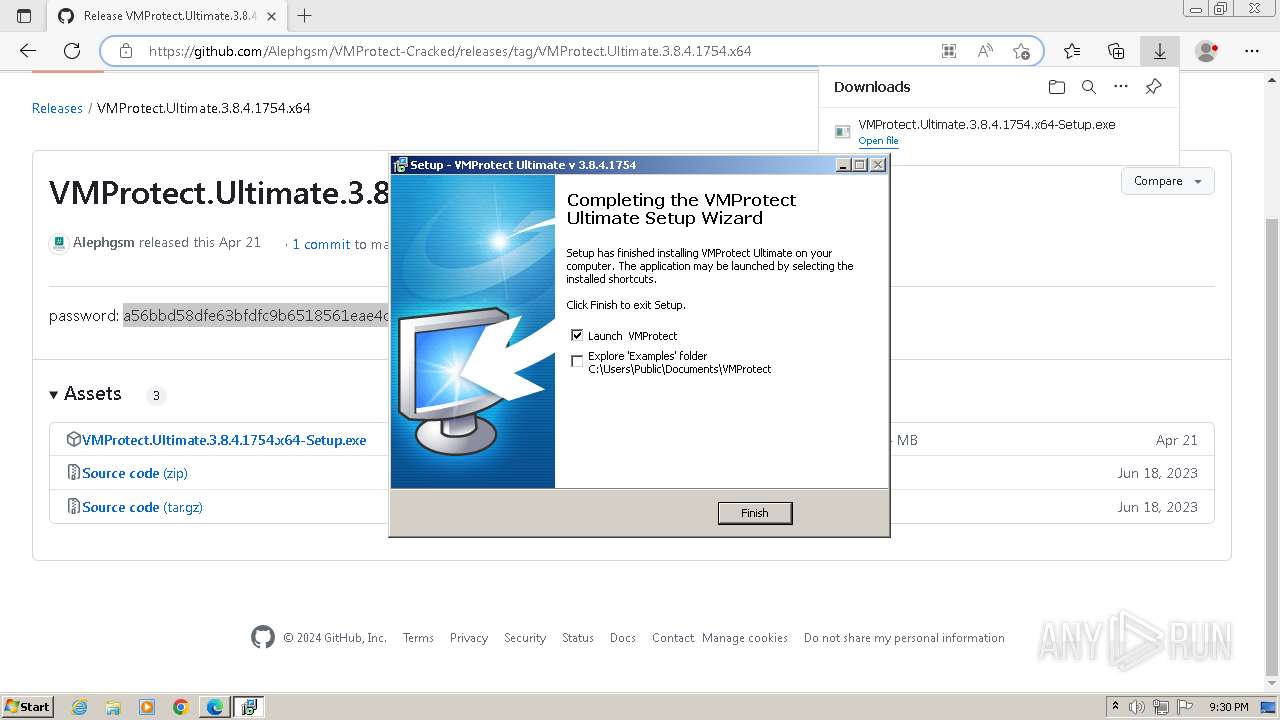This screenshot has width=1280, height=720.
Task: Download Source code (tar.gz)
Action: tap(142, 507)
